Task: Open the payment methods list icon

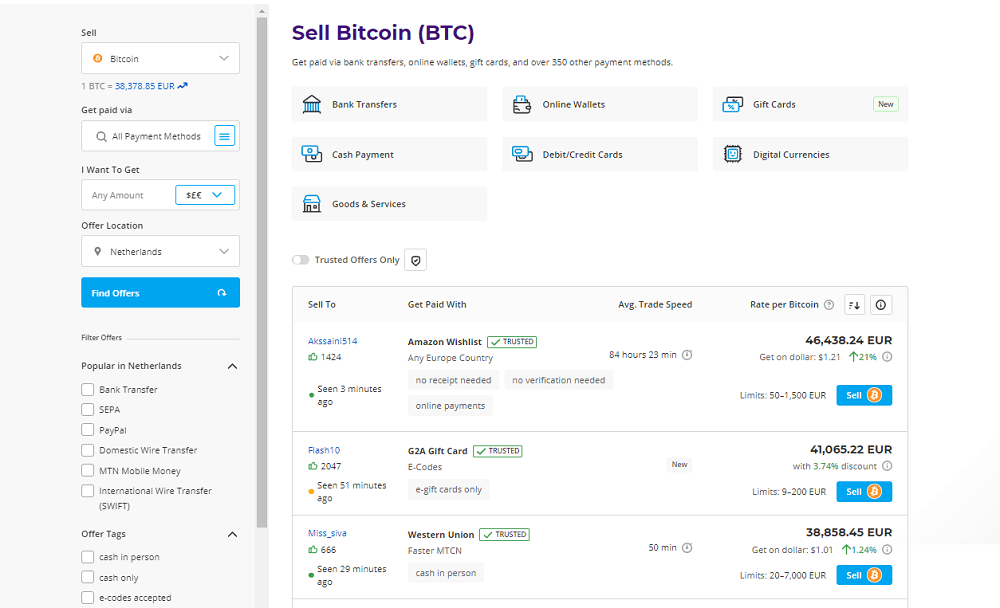Action: tap(224, 136)
